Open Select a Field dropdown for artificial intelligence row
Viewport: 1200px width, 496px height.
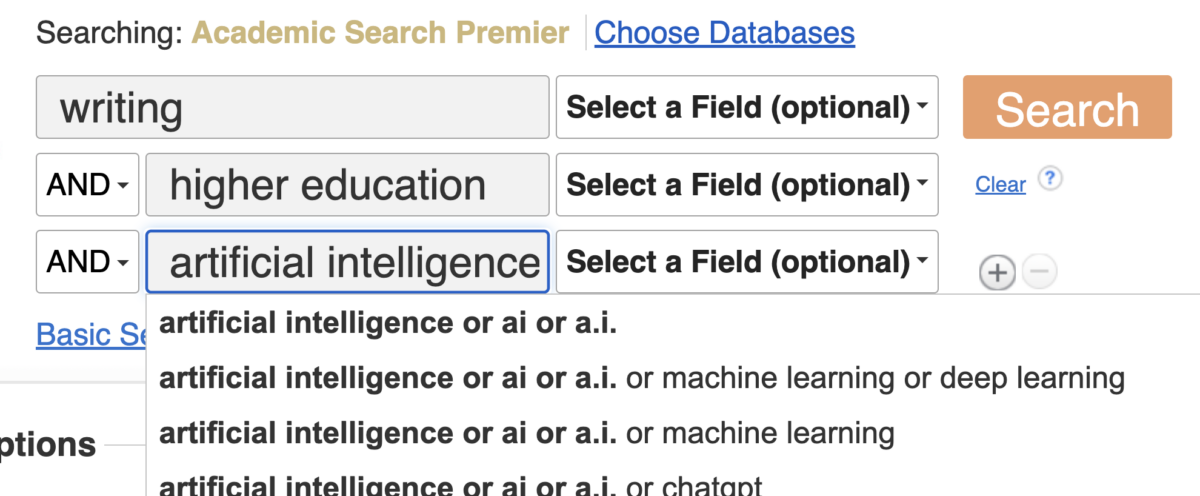tap(747, 262)
